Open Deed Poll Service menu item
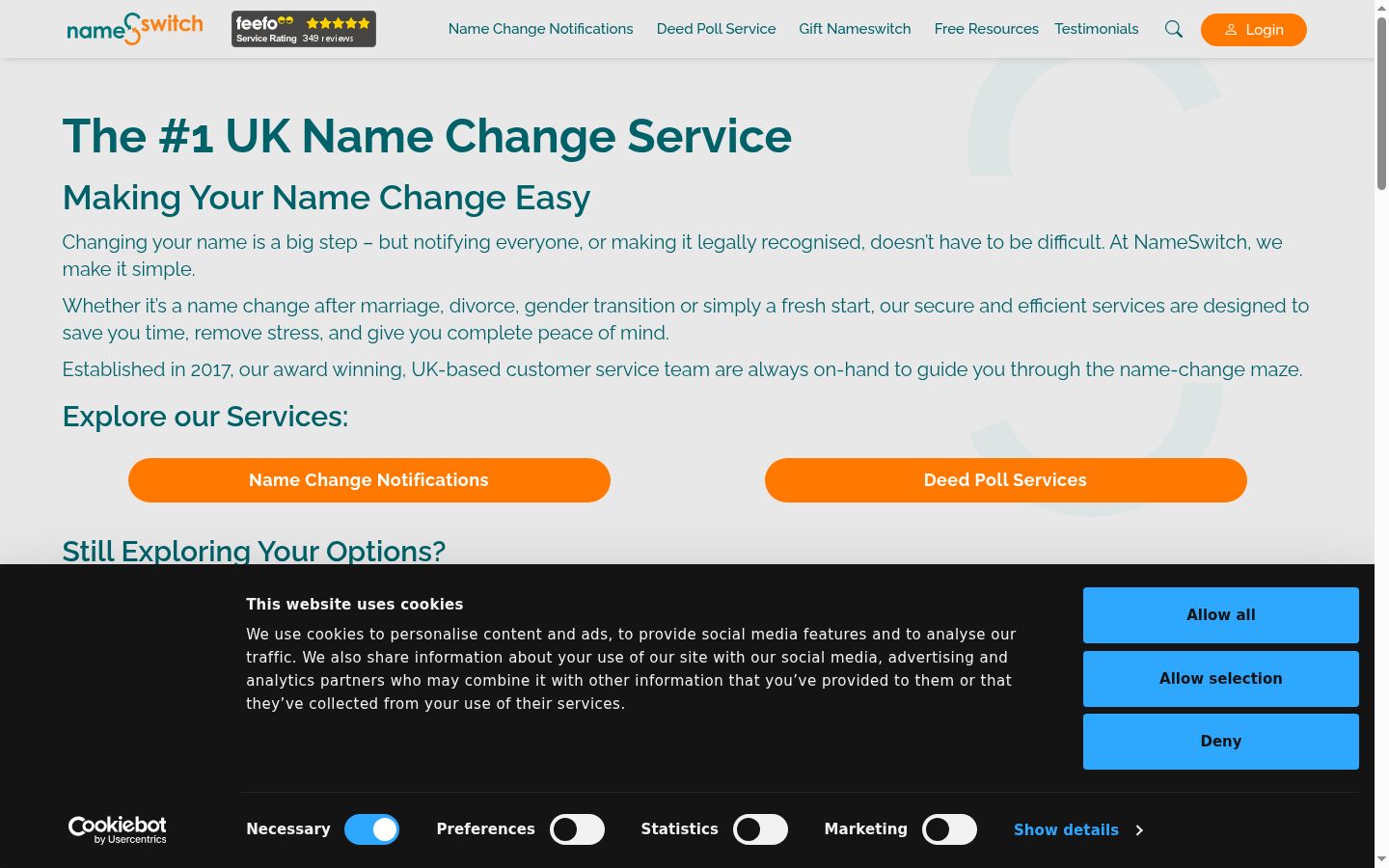1389x868 pixels. [716, 29]
